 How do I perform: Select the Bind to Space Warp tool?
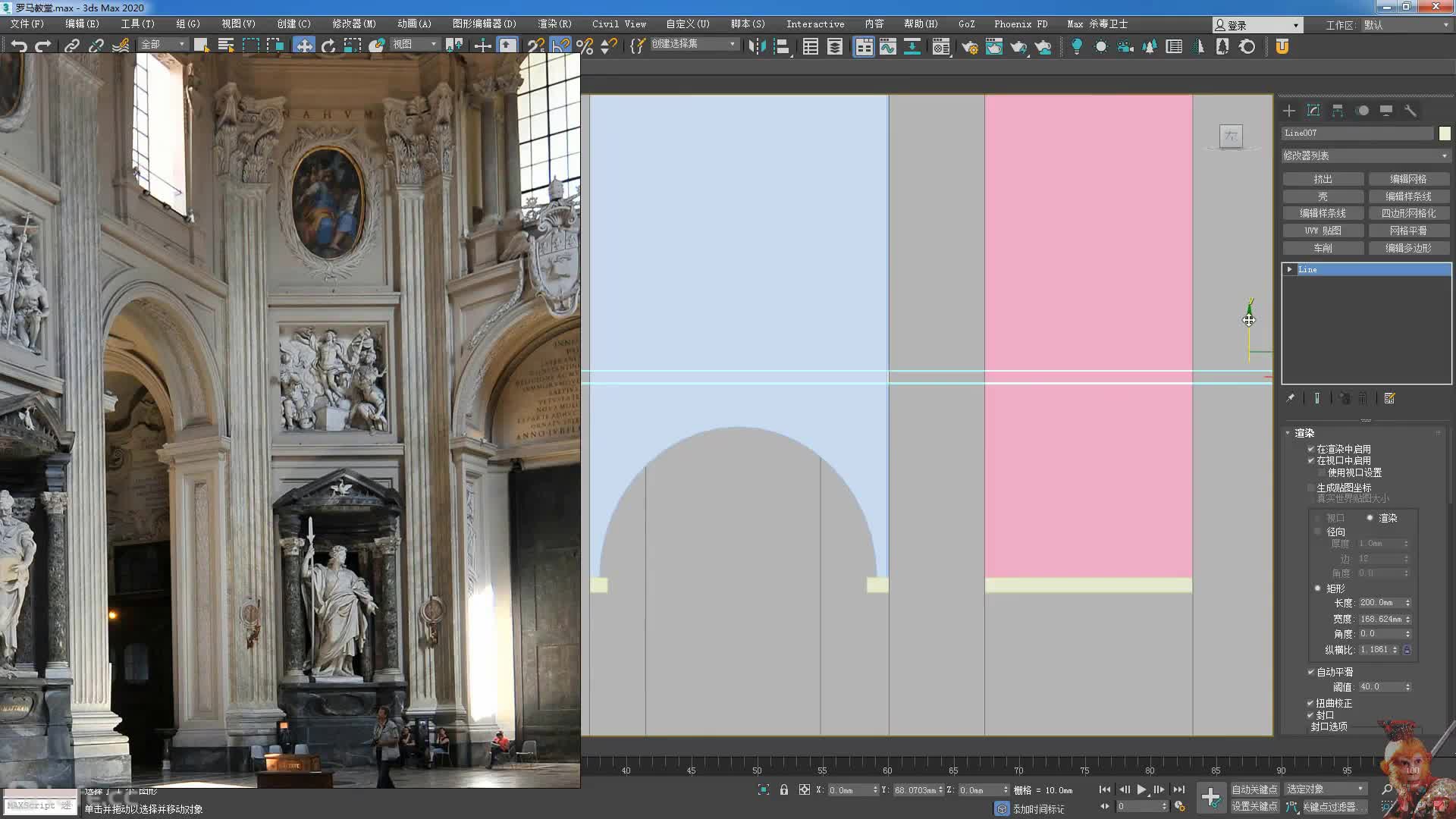[x=120, y=46]
